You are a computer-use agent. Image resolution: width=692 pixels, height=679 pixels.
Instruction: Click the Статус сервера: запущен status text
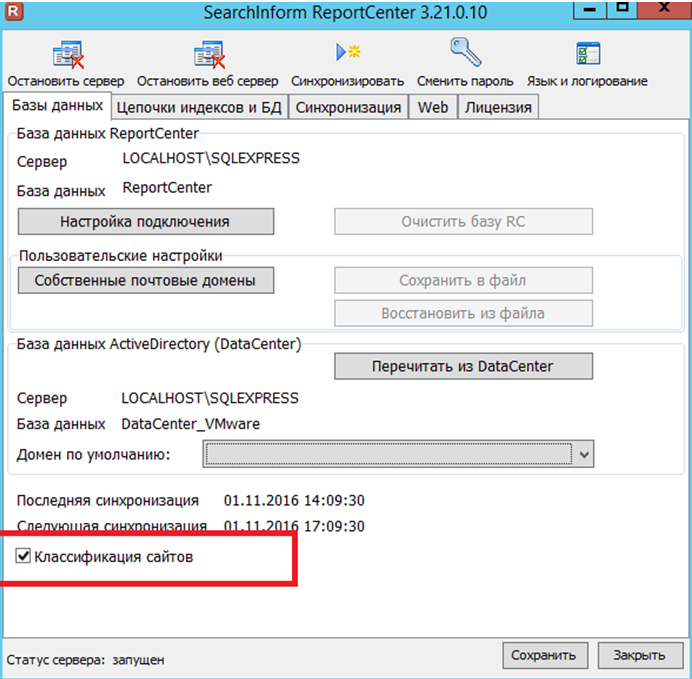pyautogui.click(x=86, y=660)
